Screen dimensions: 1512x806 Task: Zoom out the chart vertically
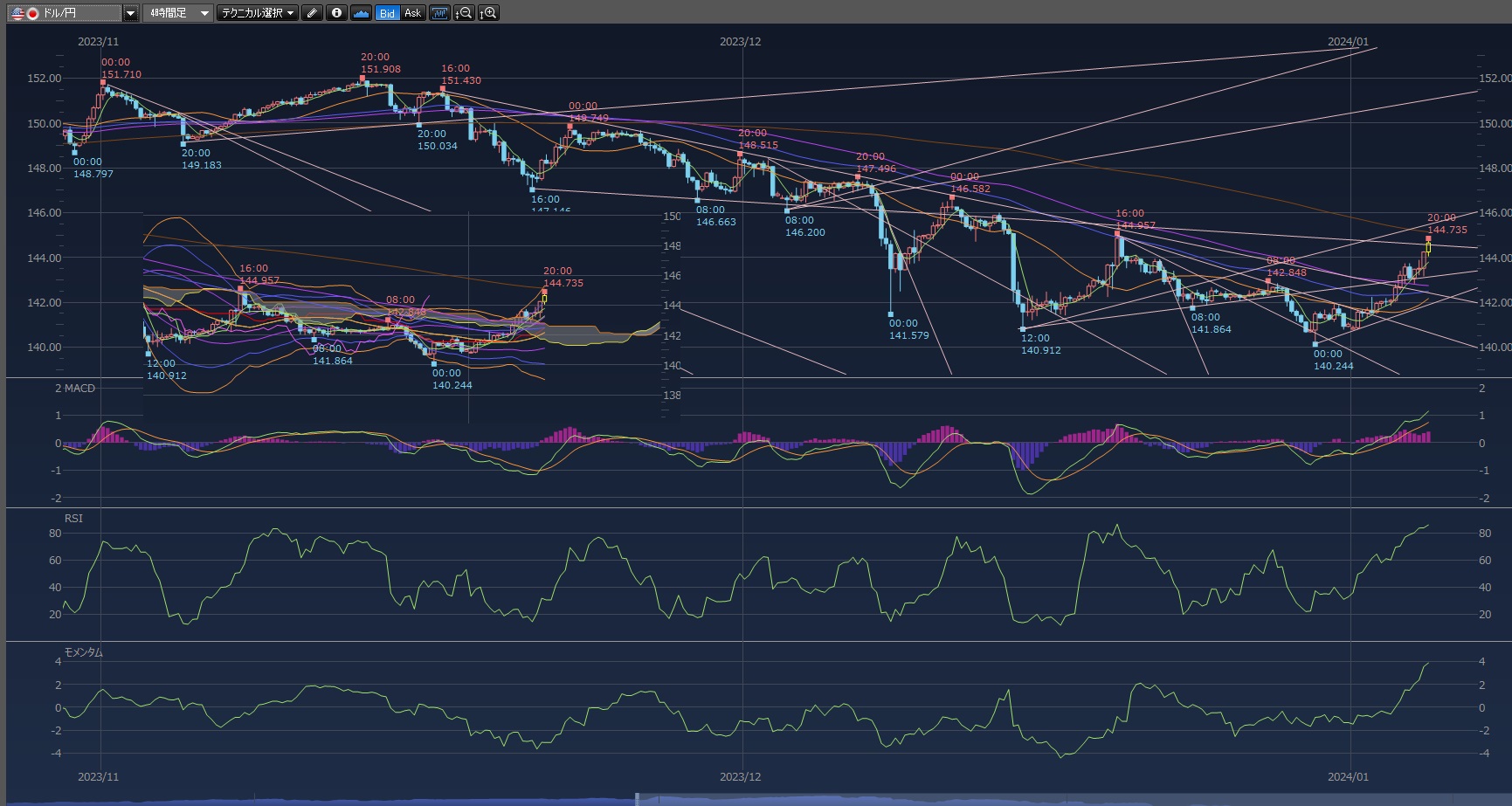point(465,13)
